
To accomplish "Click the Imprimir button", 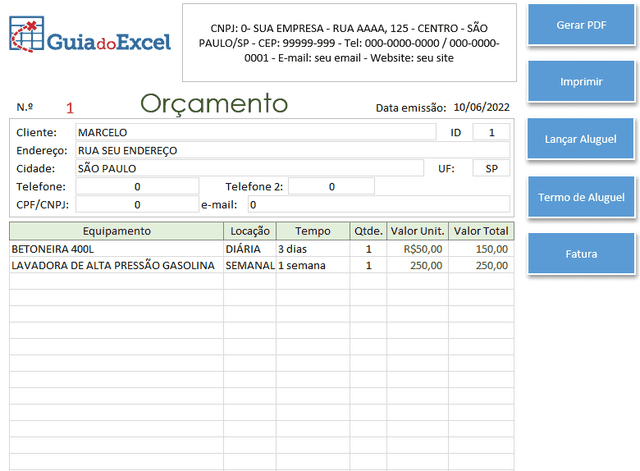I will pos(581,82).
